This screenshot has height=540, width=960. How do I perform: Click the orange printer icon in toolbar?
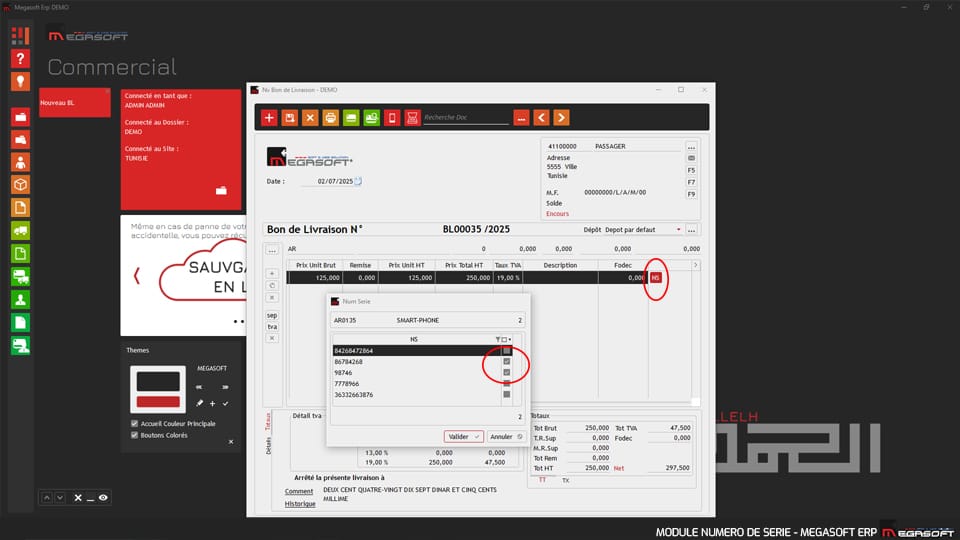pos(331,118)
